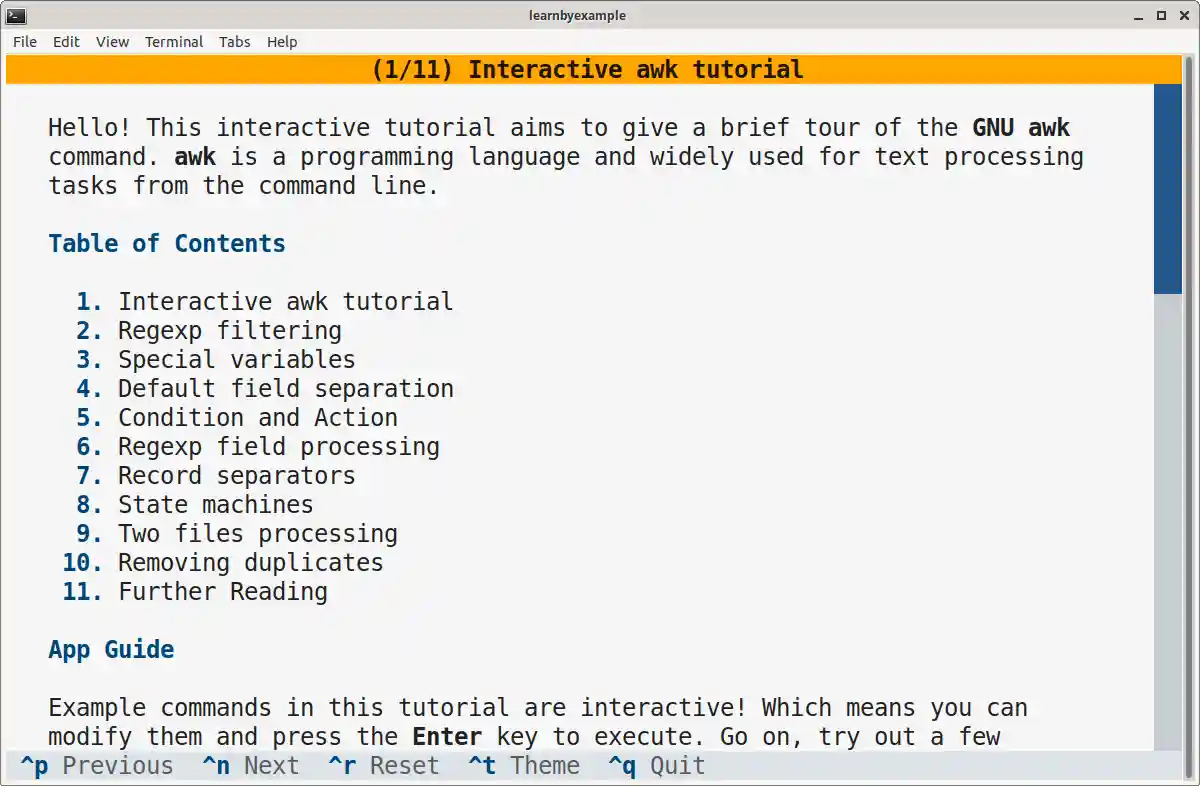Select the Regexp filtering chapter

coord(229,330)
